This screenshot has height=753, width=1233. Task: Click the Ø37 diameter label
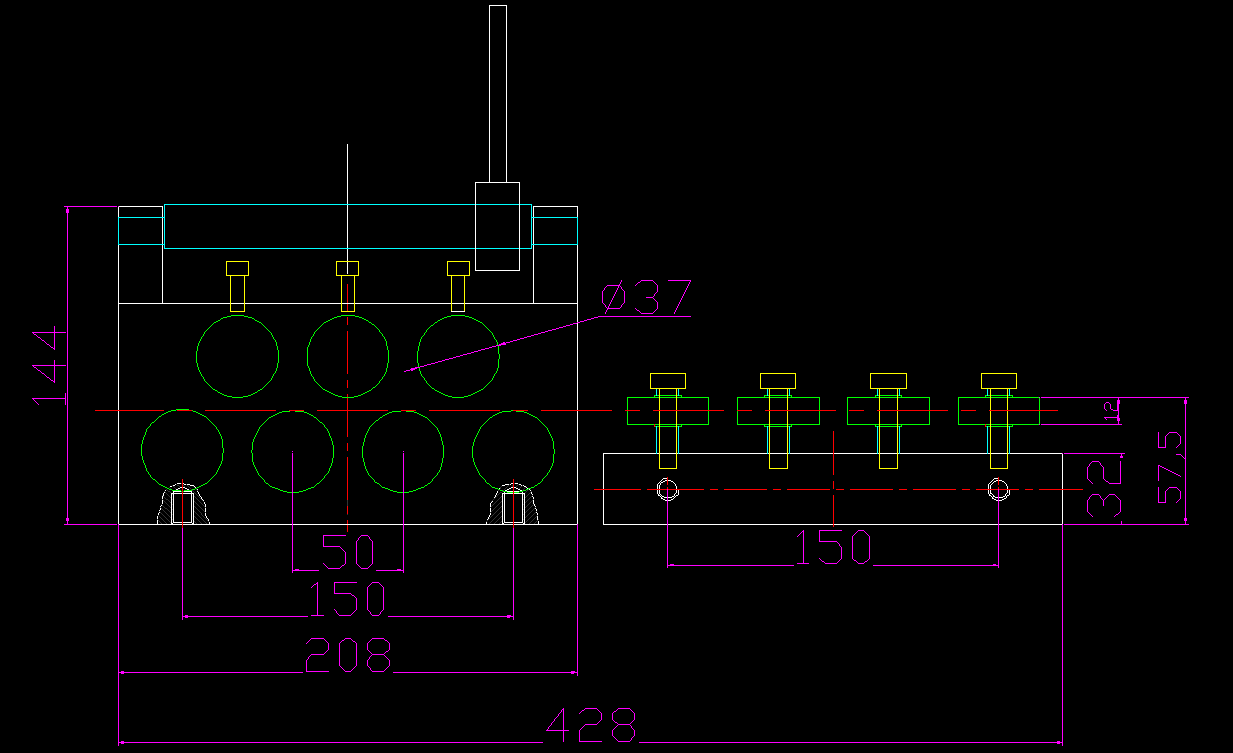[646, 298]
